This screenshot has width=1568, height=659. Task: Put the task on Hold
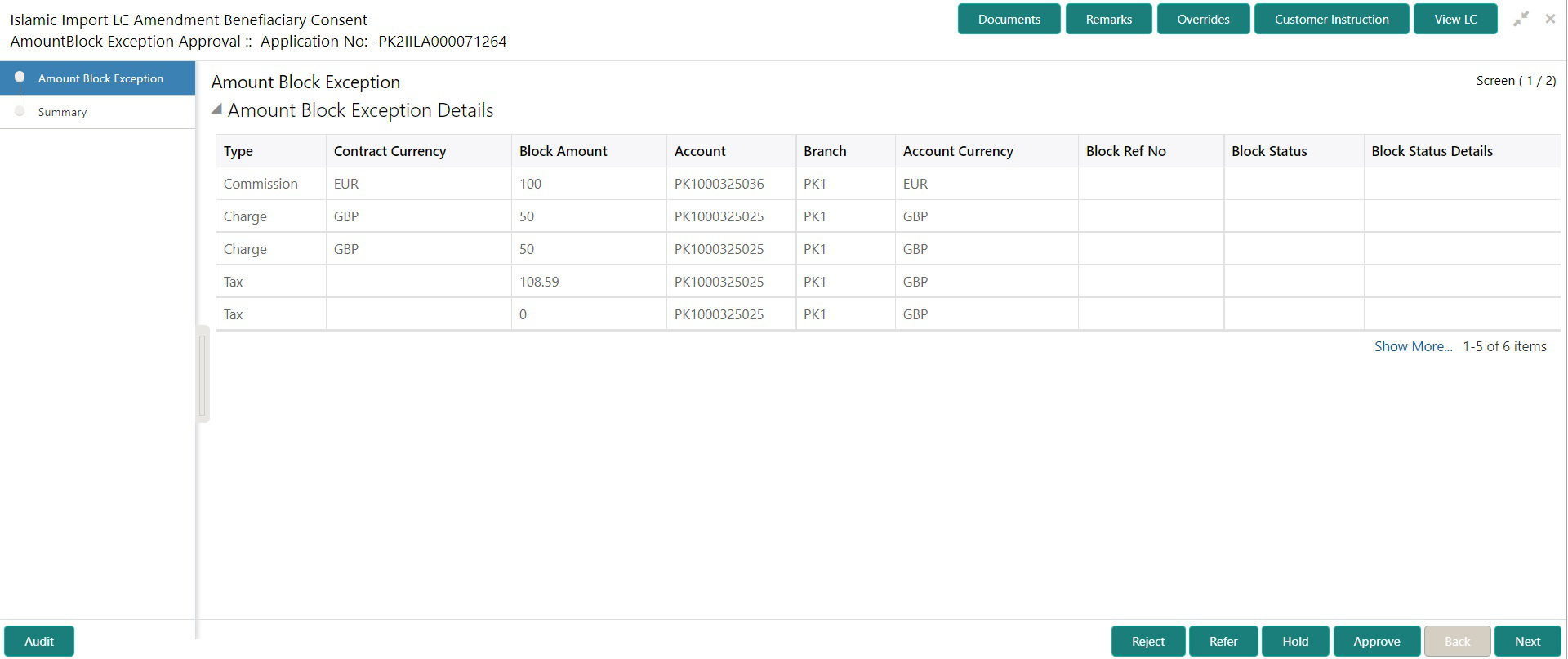[x=1295, y=642]
